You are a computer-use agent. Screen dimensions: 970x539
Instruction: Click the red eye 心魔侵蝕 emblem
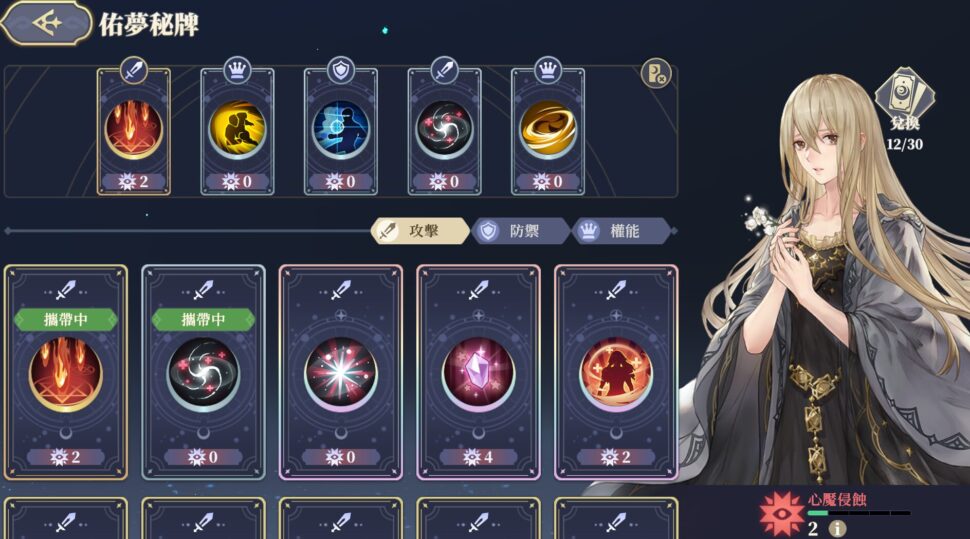point(782,514)
